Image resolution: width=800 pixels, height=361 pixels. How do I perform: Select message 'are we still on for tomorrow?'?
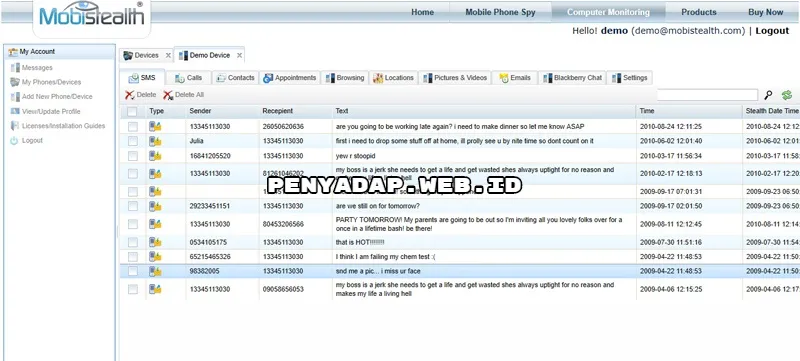(378, 206)
